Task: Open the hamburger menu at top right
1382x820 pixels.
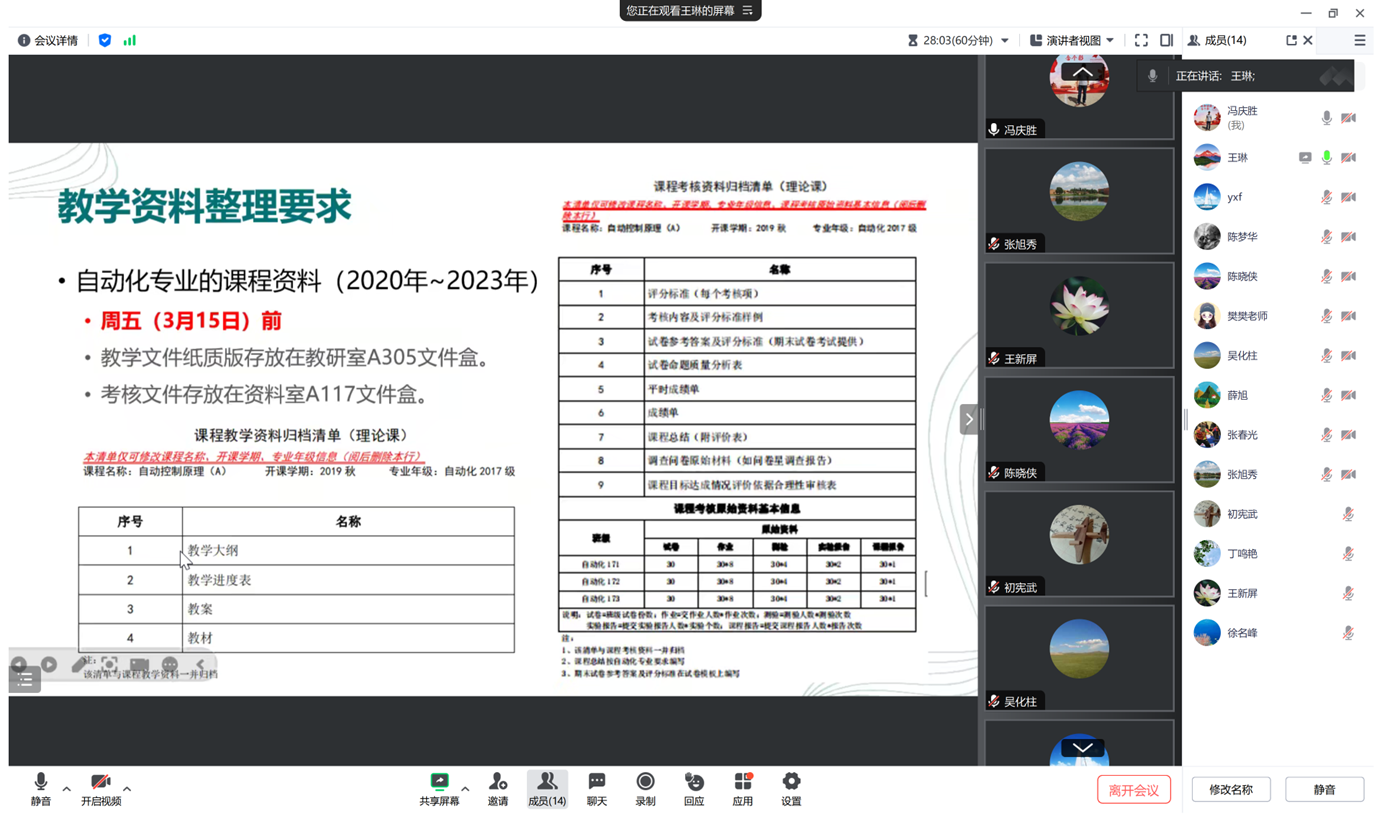Action: (1359, 40)
